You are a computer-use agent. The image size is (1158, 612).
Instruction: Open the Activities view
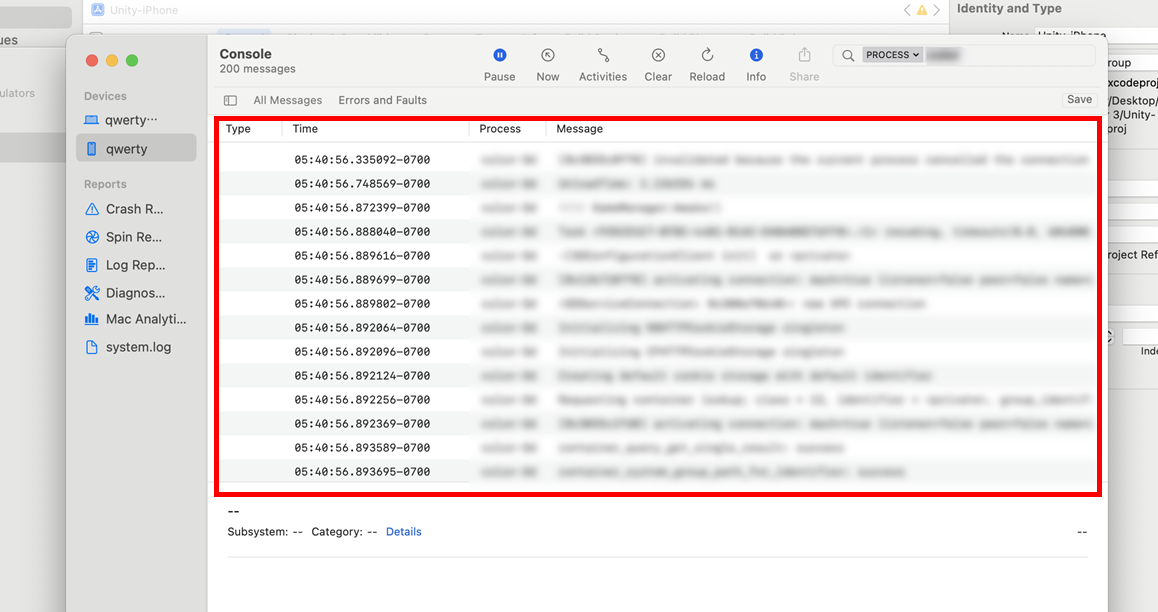click(x=603, y=64)
